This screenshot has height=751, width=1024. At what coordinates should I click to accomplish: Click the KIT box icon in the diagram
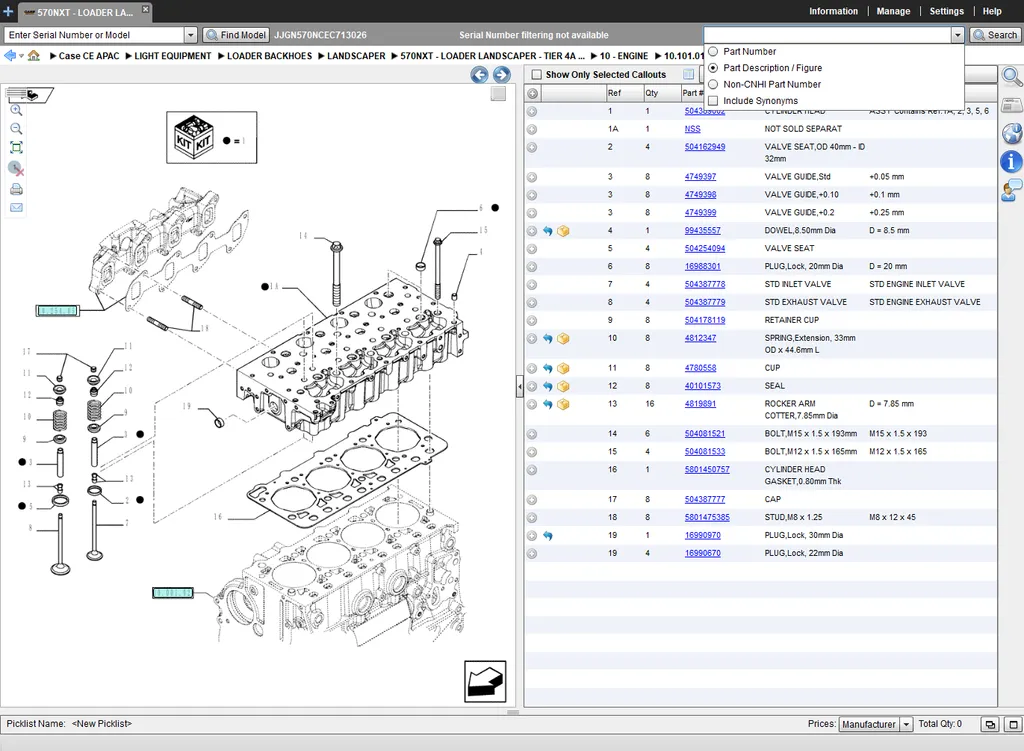click(x=194, y=136)
